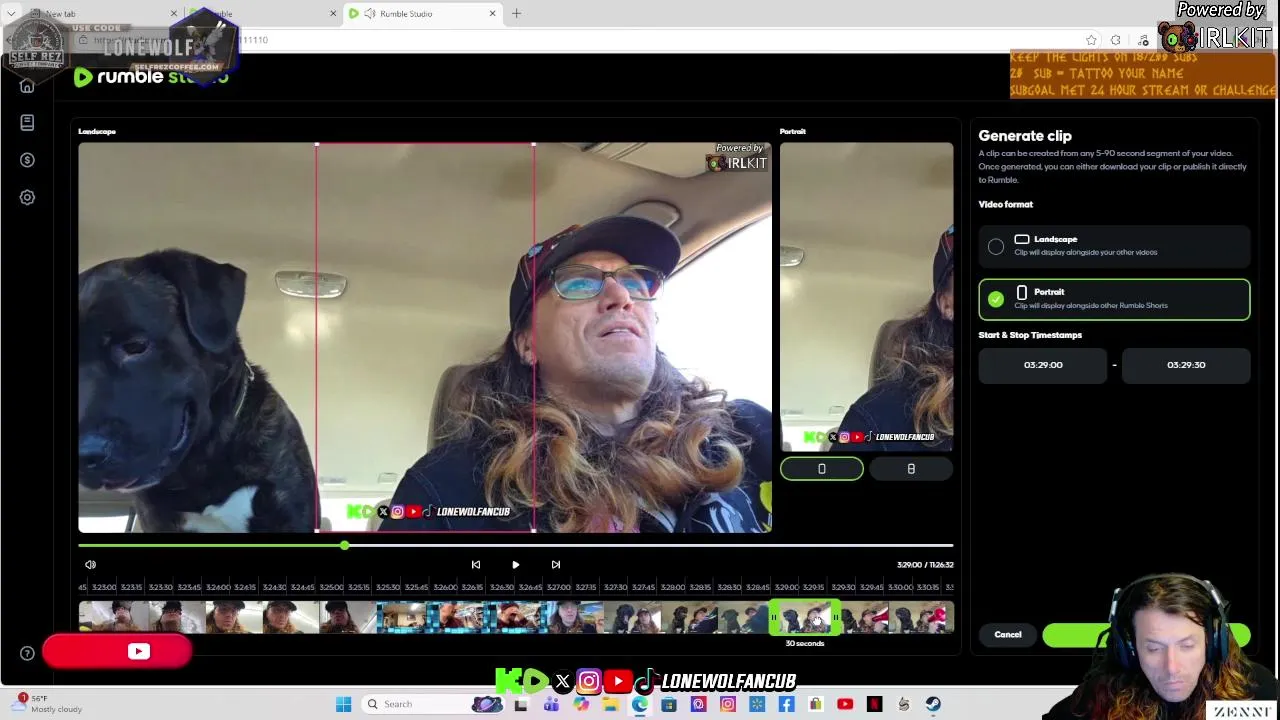The image size is (1280, 720).
Task: Open Home in Rumble Studio sidebar
Action: click(27, 86)
